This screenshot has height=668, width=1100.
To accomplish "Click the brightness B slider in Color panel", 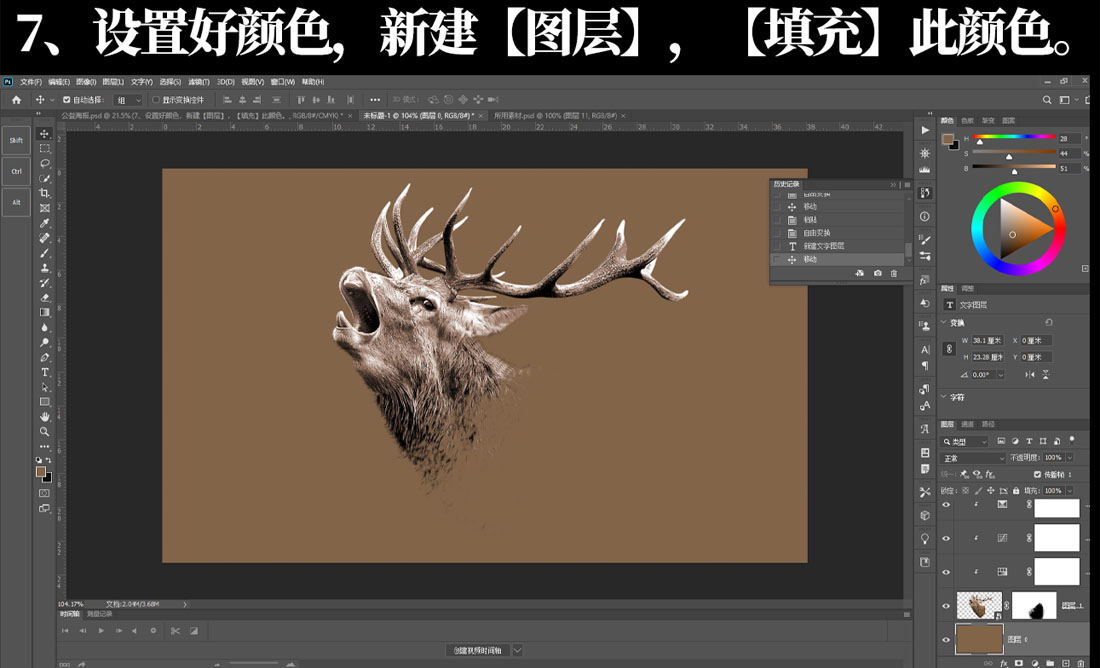I will (1014, 167).
